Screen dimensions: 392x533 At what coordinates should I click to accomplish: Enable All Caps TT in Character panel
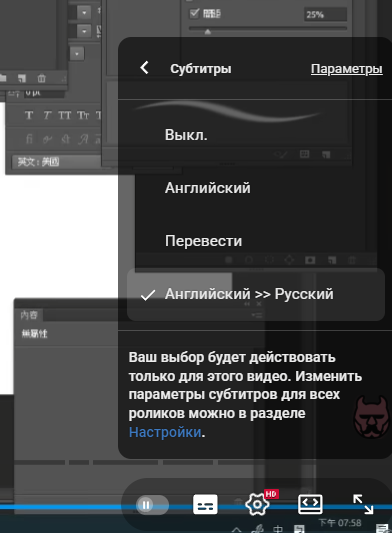pos(65,116)
